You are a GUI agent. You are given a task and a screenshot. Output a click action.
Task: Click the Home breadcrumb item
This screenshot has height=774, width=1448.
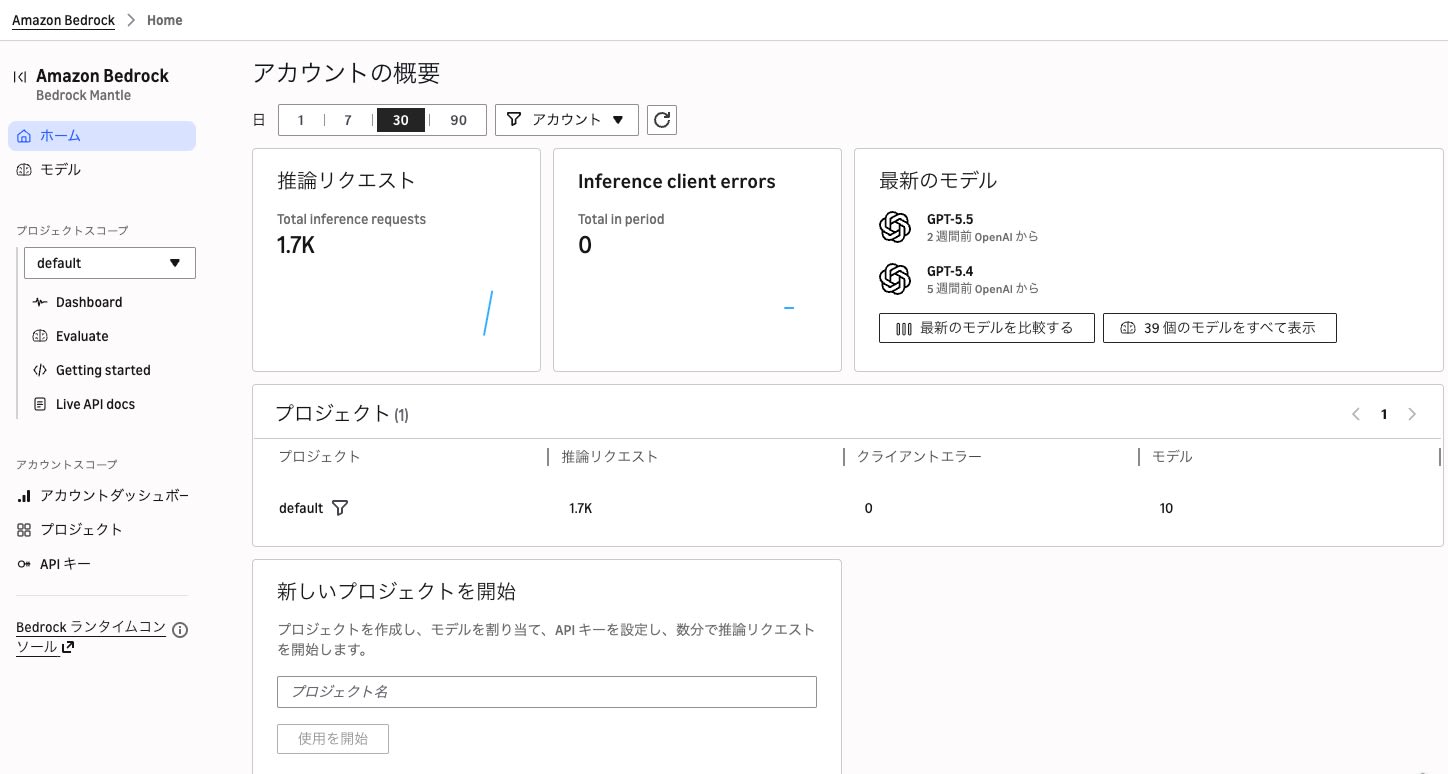coord(165,20)
